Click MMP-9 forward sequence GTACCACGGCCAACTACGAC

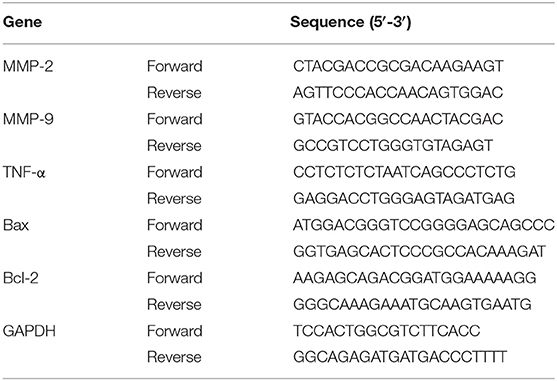(398, 119)
